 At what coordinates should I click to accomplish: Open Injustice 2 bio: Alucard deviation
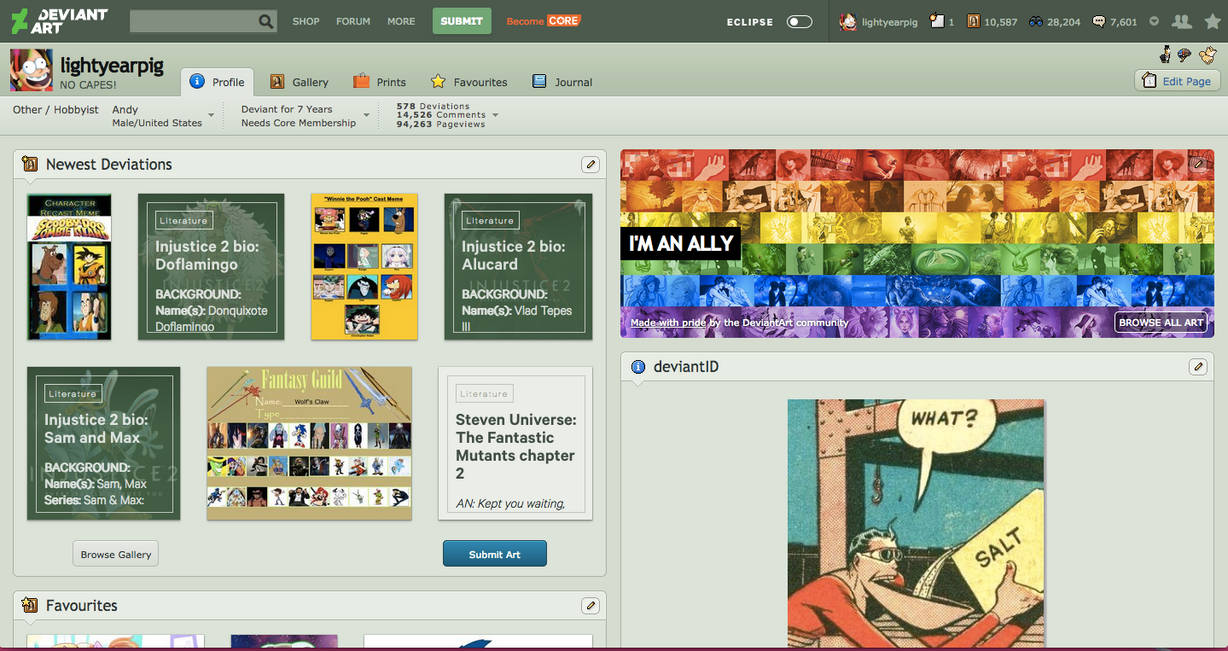(x=518, y=267)
